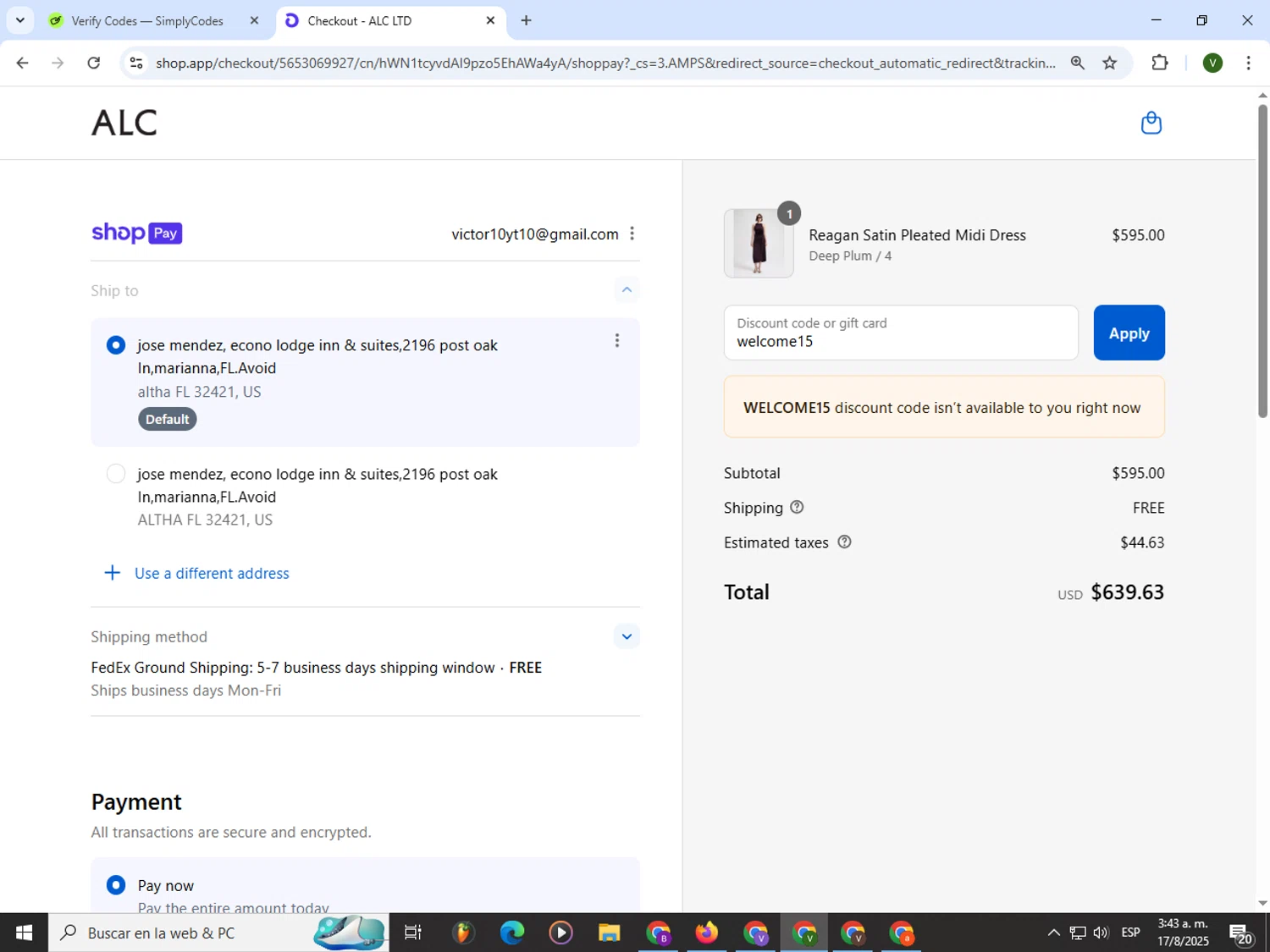Click the estimated taxes value $44.63
This screenshot has height=952, width=1270.
pyautogui.click(x=1142, y=542)
